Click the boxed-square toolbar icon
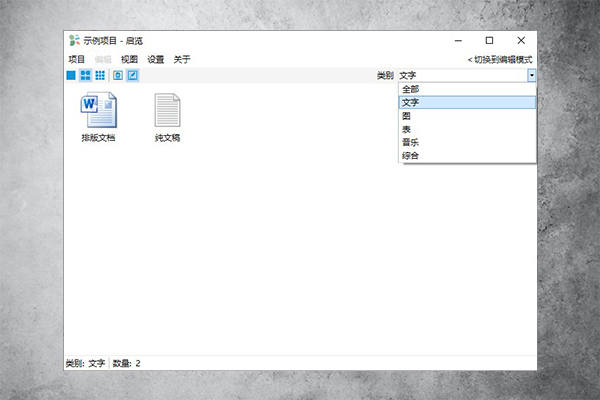 coord(118,75)
